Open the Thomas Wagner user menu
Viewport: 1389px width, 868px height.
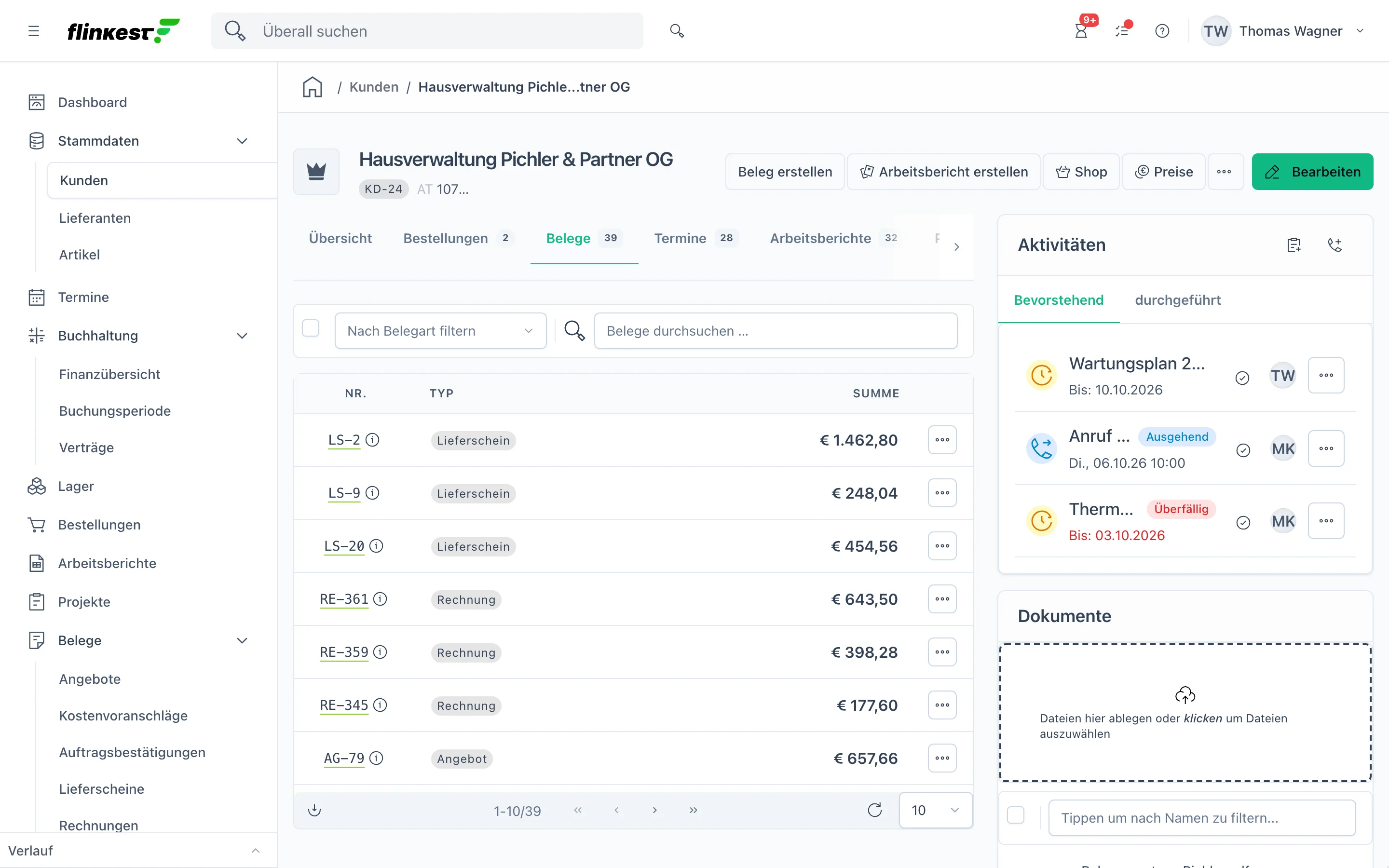1283,31
